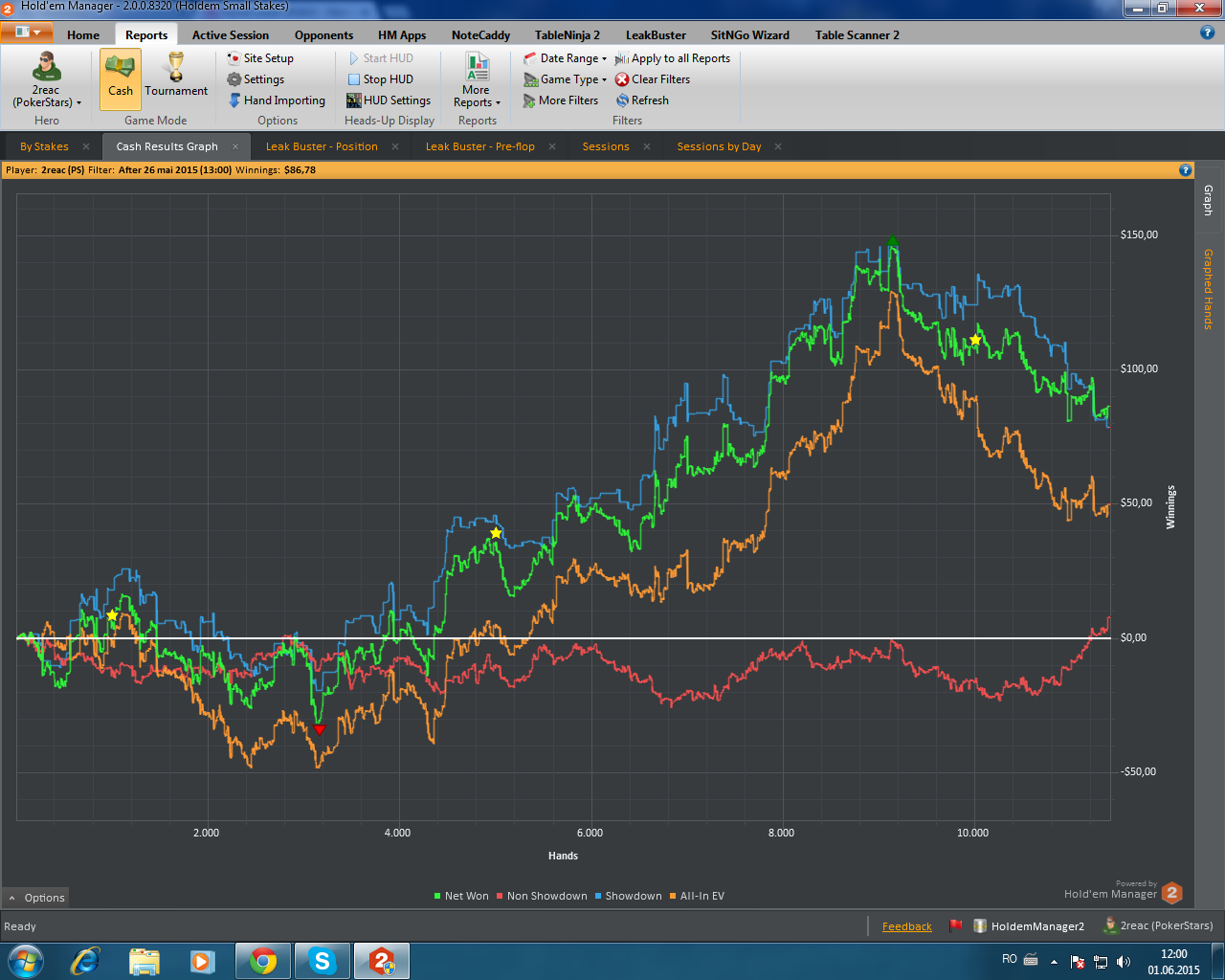Switch to Leak Buster - Pre-flop tab
The width and height of the screenshot is (1225, 980).
(480, 146)
